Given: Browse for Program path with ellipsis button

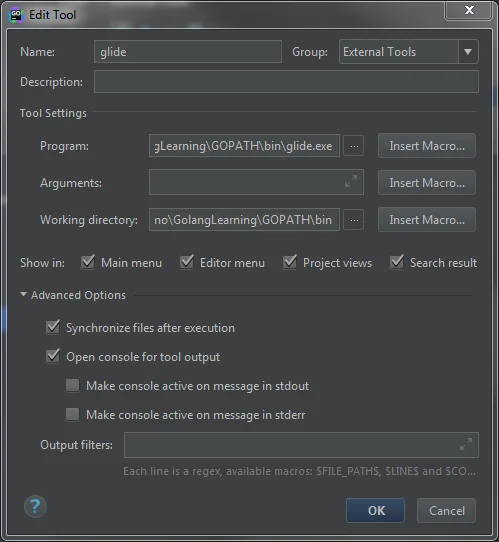Looking at the screenshot, I should 354,146.
